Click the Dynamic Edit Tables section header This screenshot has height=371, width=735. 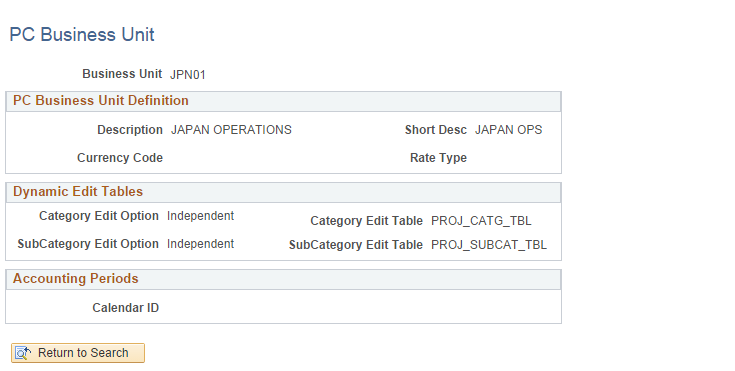[x=78, y=191]
